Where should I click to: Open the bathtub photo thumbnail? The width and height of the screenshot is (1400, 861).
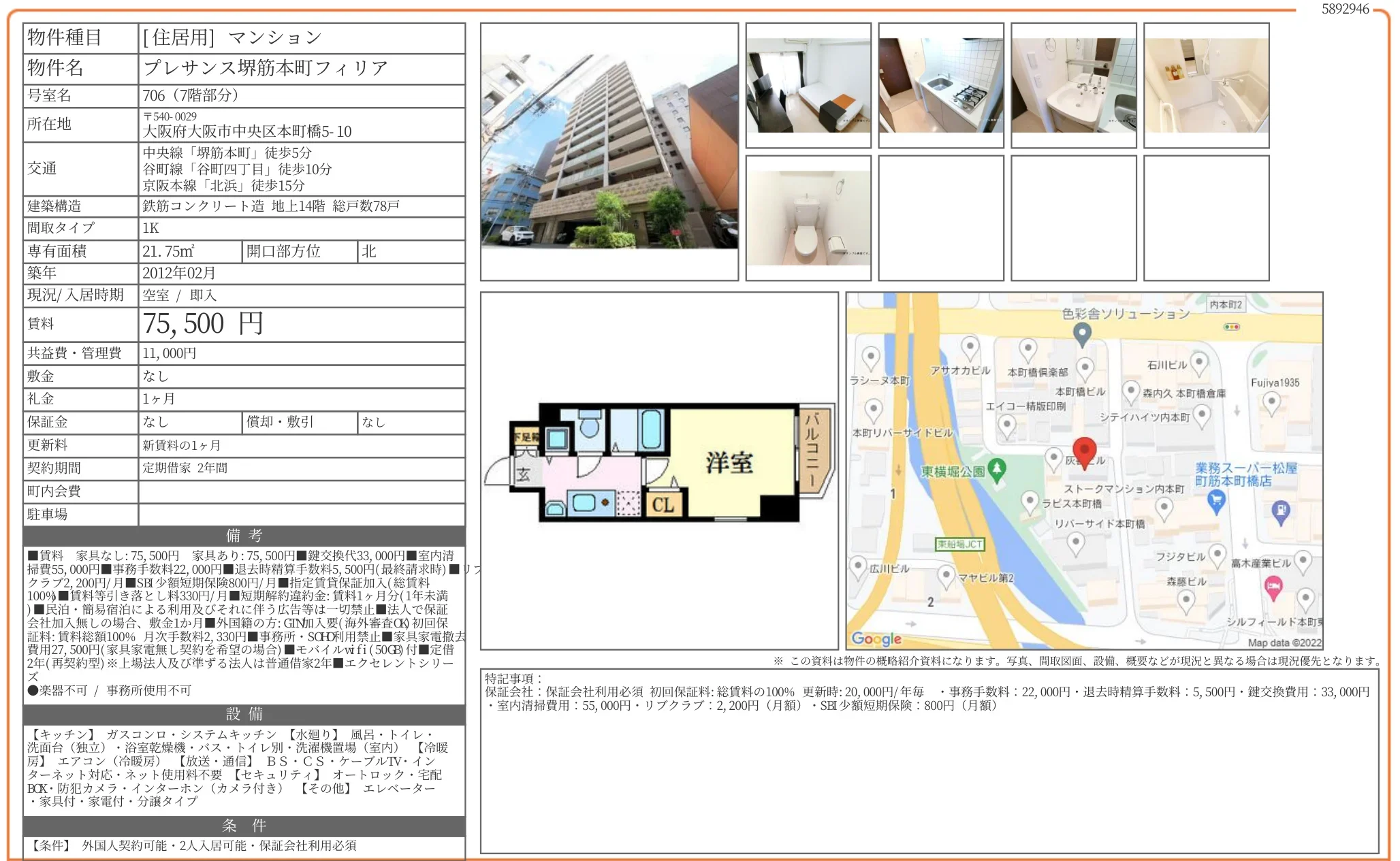(x=1205, y=85)
